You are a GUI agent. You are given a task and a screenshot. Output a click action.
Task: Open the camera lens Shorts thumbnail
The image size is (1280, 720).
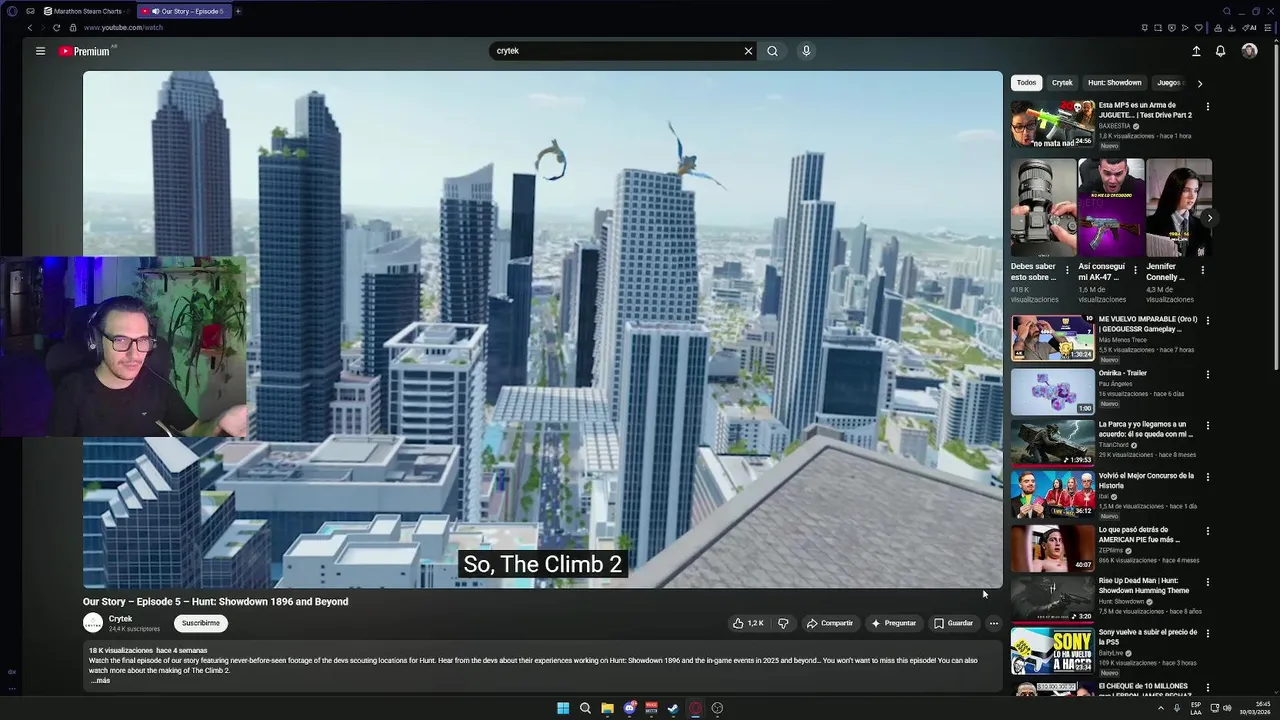point(1043,207)
